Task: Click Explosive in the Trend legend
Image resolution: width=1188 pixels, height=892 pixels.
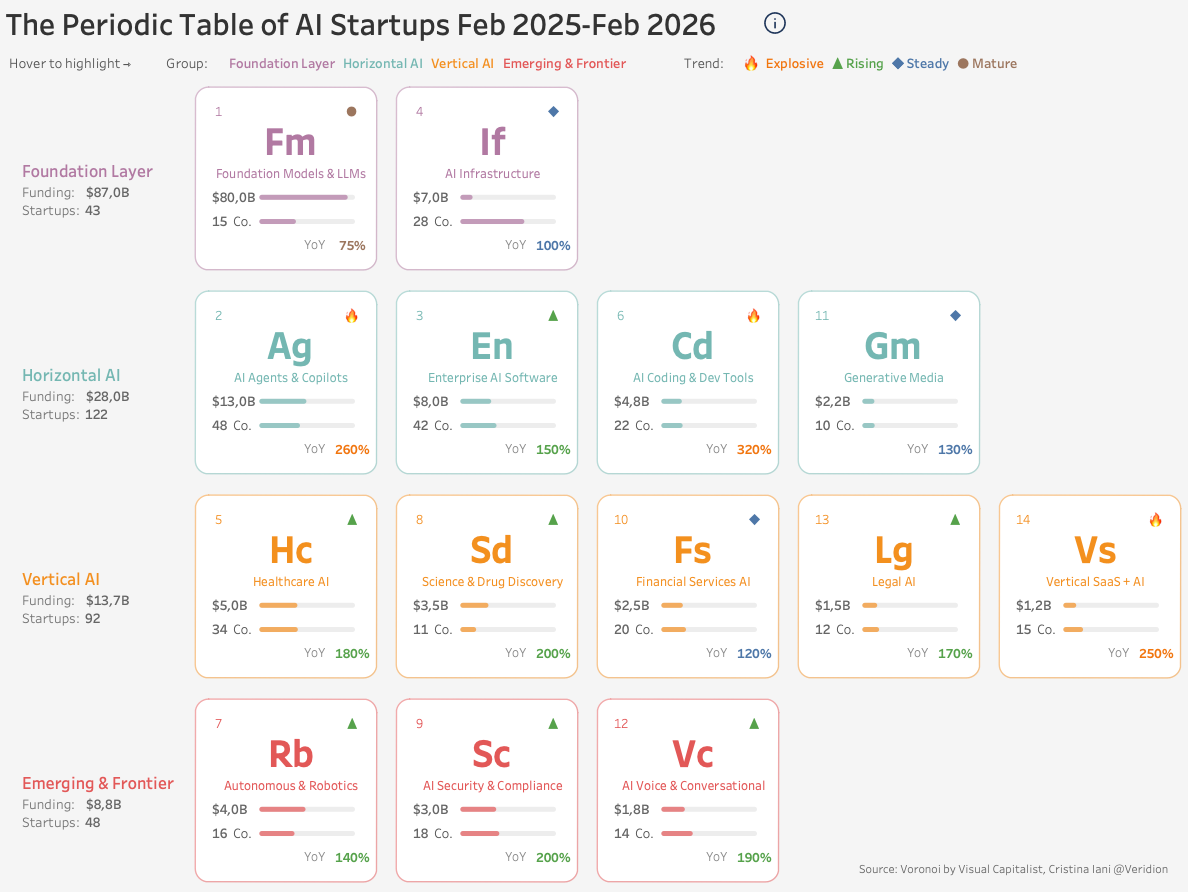Action: pos(794,64)
